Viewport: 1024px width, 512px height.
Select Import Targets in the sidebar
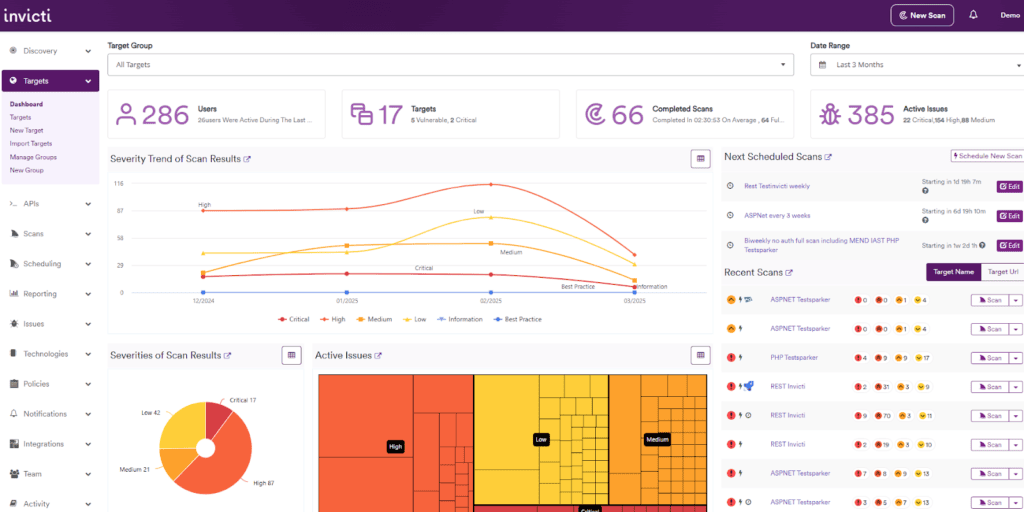(x=31, y=144)
